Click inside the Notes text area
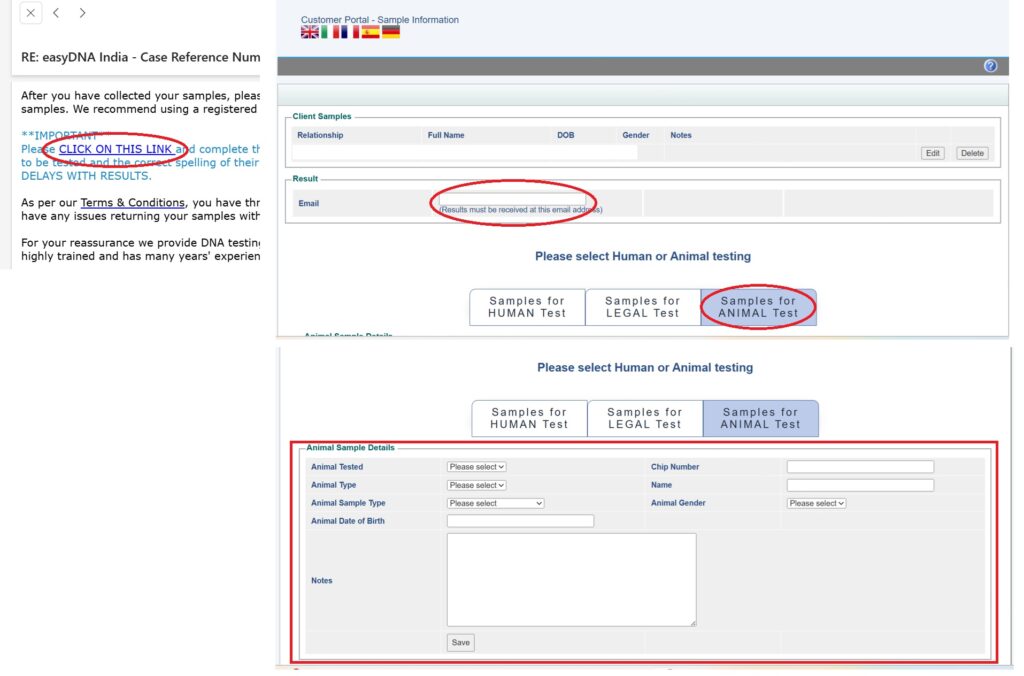Screen dimensions: 1024x676 point(571,580)
